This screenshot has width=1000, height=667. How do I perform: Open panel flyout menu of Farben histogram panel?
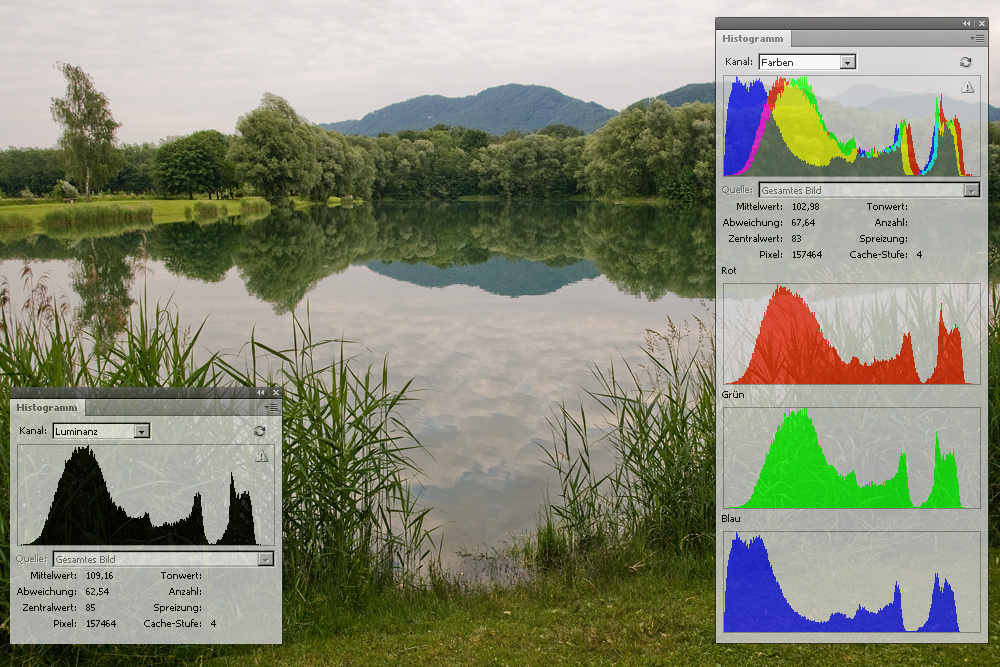[977, 38]
